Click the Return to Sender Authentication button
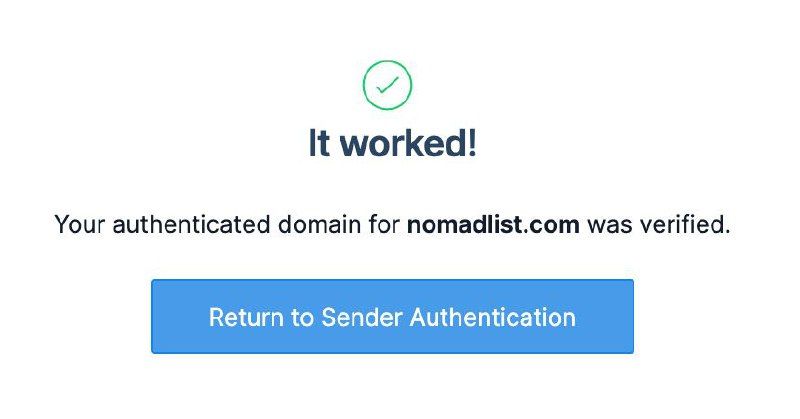This screenshot has height=419, width=800. tap(392, 317)
